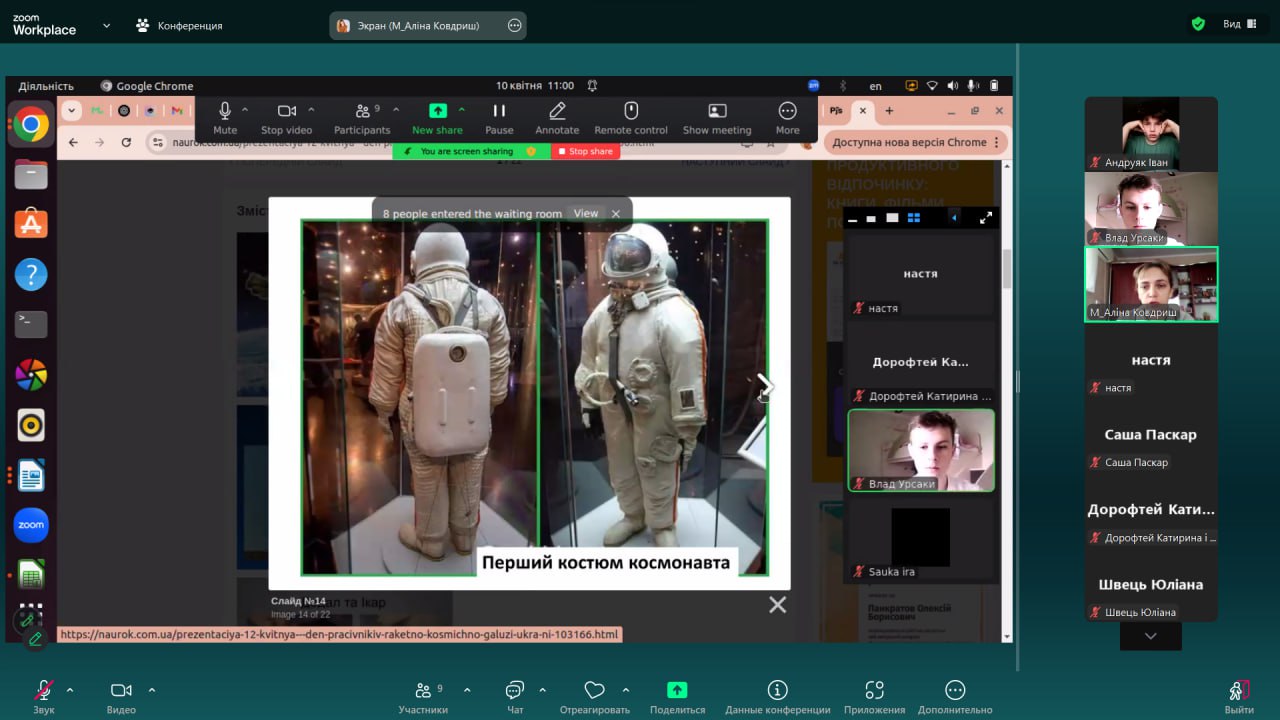Screen dimensions: 1280x720
Task: Click the Show meeting button
Action: pyautogui.click(x=717, y=118)
